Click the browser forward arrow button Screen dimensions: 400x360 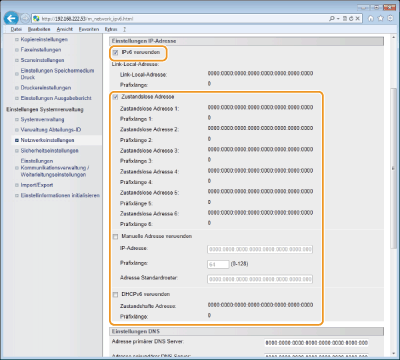click(25, 18)
